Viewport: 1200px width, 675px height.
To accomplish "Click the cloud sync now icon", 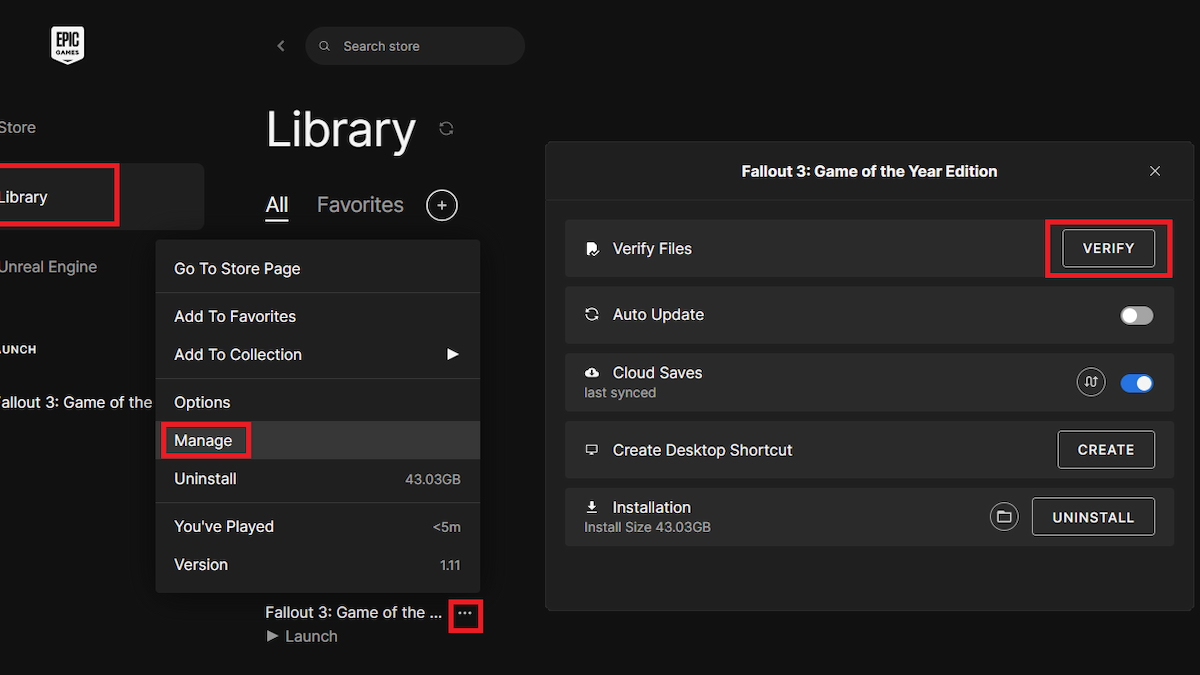I will [1091, 382].
